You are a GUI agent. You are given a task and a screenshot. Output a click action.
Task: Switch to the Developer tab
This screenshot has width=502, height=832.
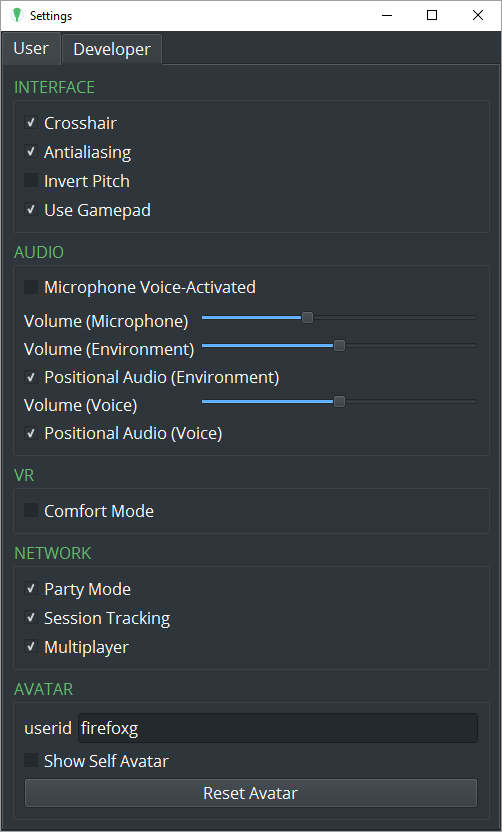coord(112,49)
